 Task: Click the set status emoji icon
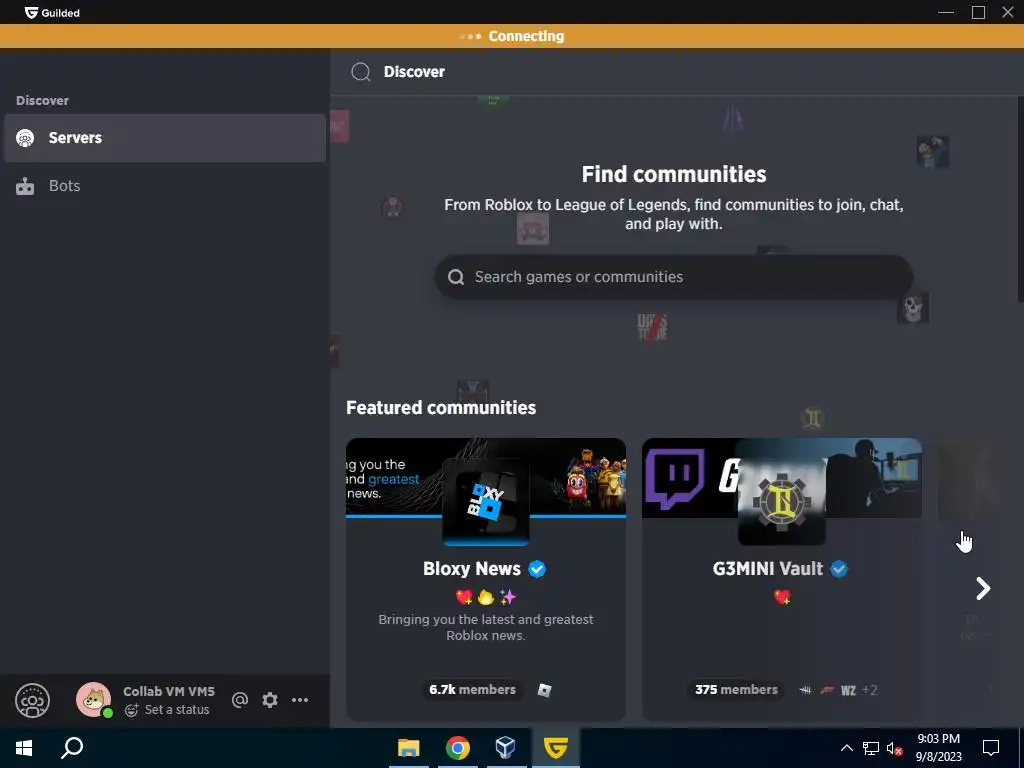tap(131, 710)
